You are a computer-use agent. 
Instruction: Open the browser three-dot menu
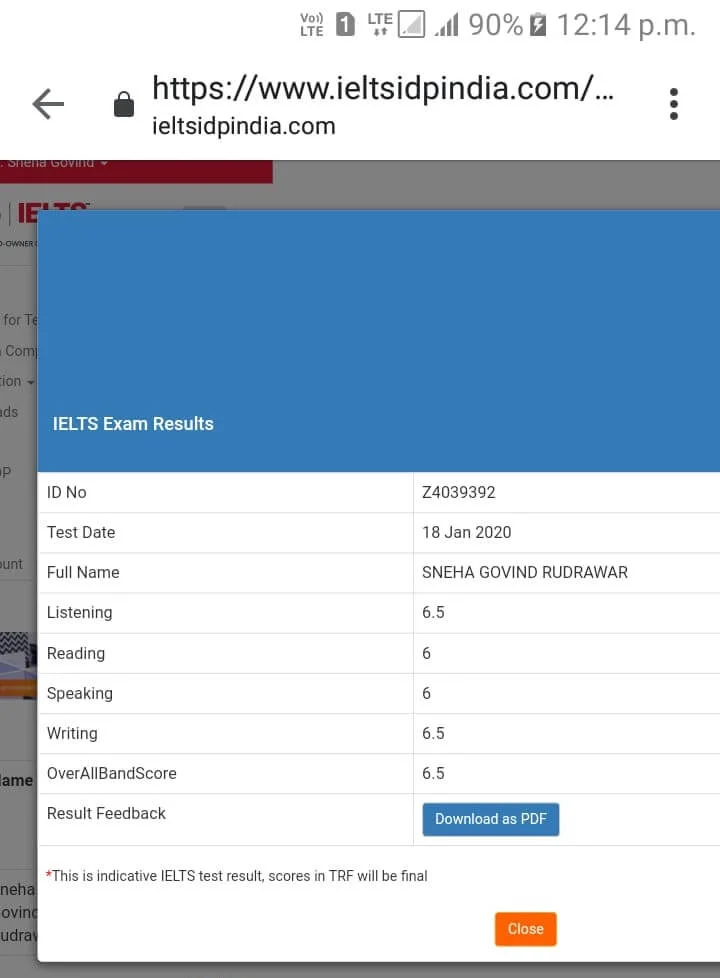coord(673,104)
